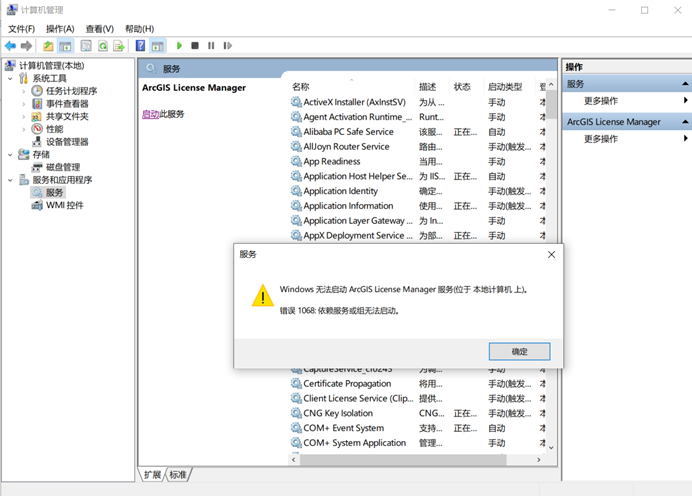Screen dimensions: 692x496
Task: Click the Back arrow in toolbar
Action: [x=10, y=46]
